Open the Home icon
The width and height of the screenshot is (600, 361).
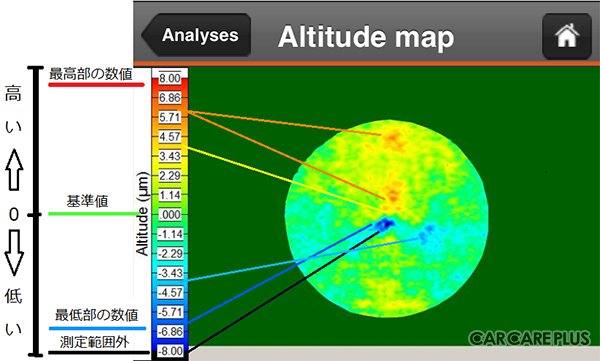[567, 36]
